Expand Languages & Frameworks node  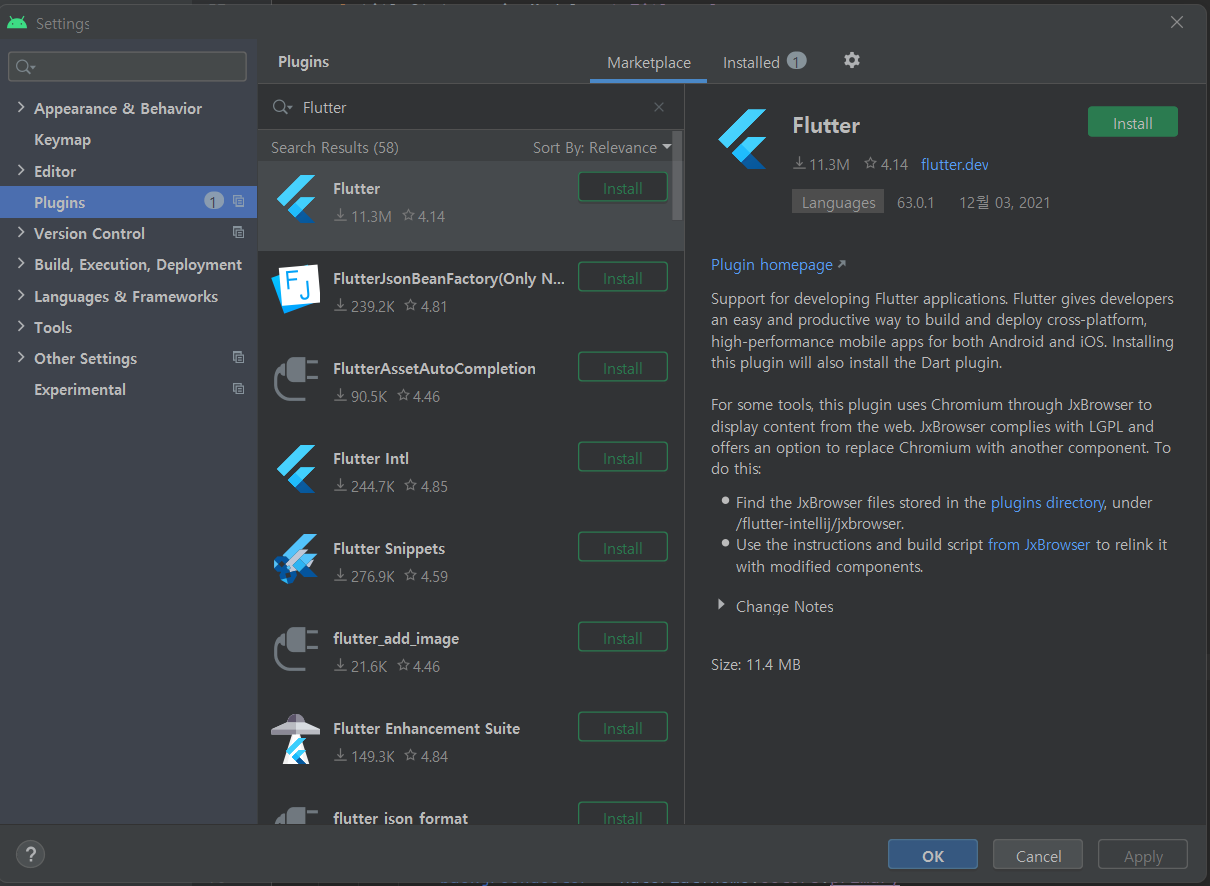pos(21,295)
